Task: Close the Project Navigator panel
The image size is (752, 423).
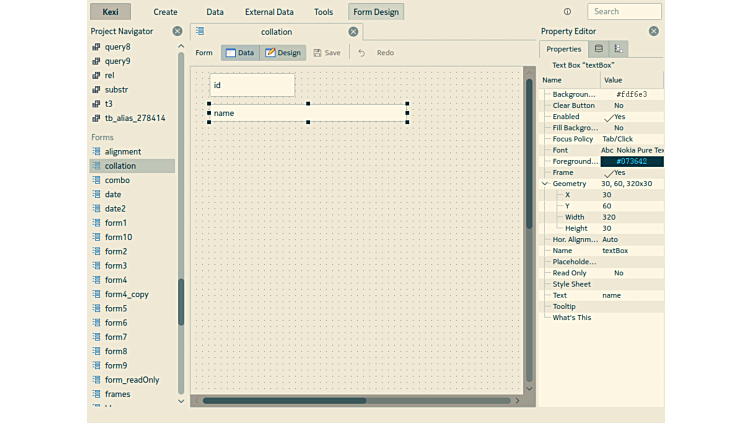Action: [177, 31]
